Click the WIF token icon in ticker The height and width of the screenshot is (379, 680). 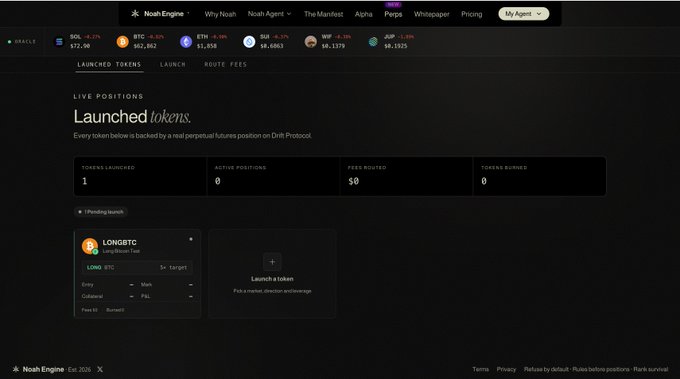pos(311,42)
